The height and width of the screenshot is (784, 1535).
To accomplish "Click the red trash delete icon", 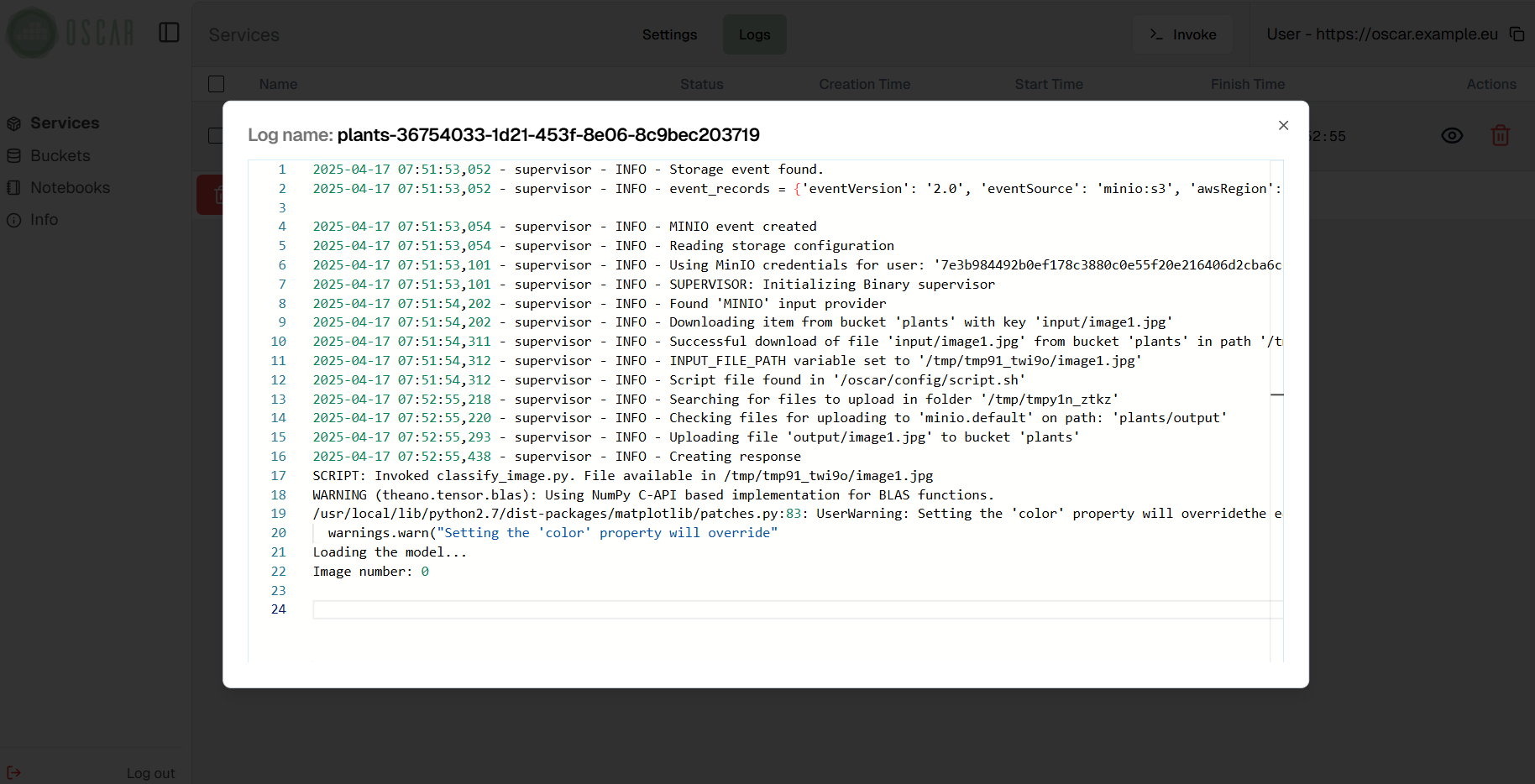I will click(x=1500, y=136).
